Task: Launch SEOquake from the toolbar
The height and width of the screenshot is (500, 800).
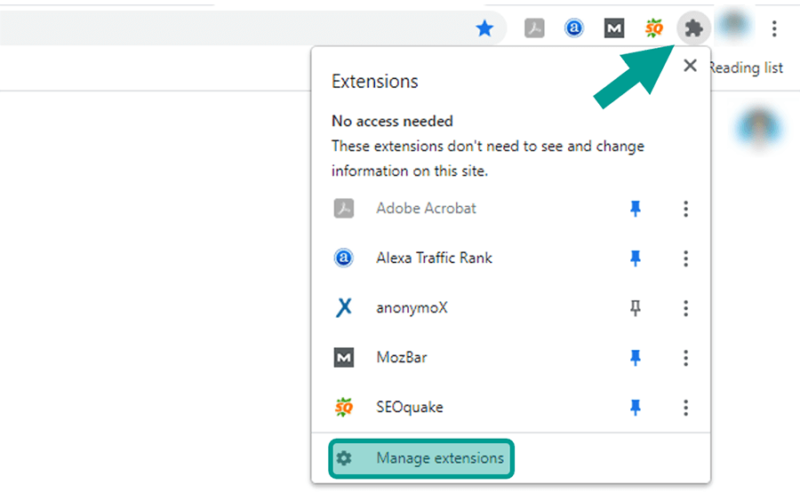Action: pos(654,28)
